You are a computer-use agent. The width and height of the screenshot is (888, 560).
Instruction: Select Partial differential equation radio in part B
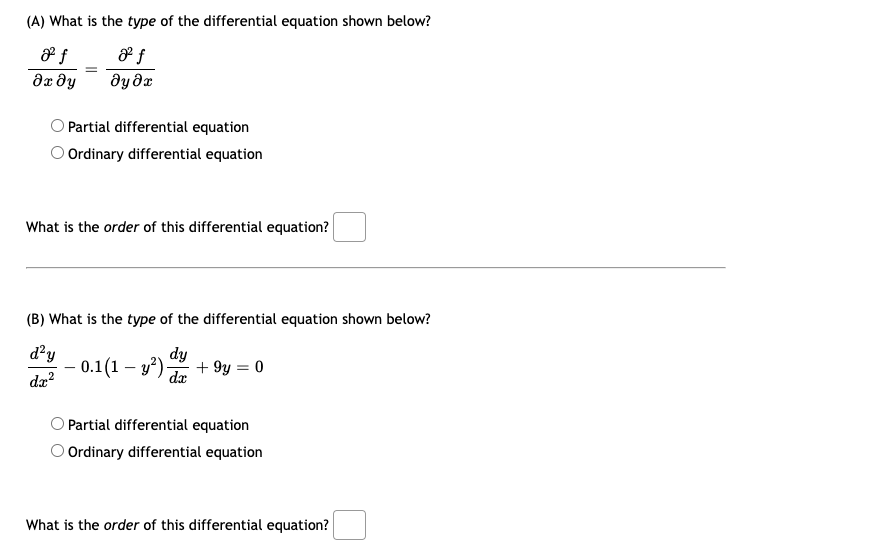pyautogui.click(x=57, y=424)
